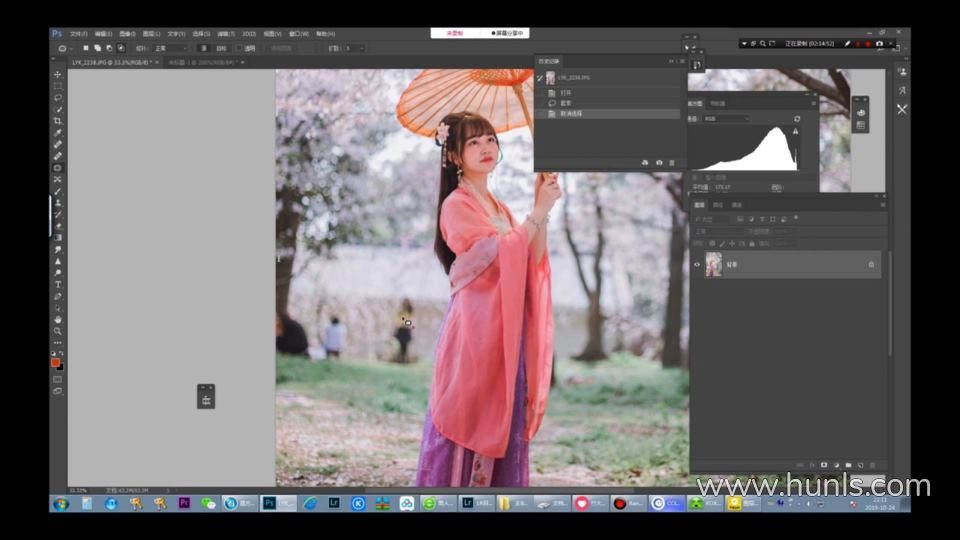Select the Horizontal Type tool
960x540 pixels.
coord(58,285)
